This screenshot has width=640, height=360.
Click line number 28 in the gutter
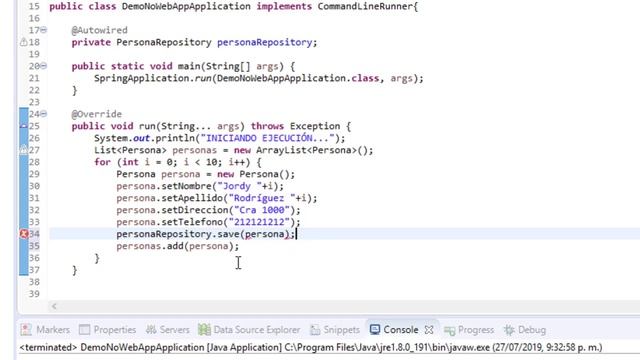(x=34, y=162)
